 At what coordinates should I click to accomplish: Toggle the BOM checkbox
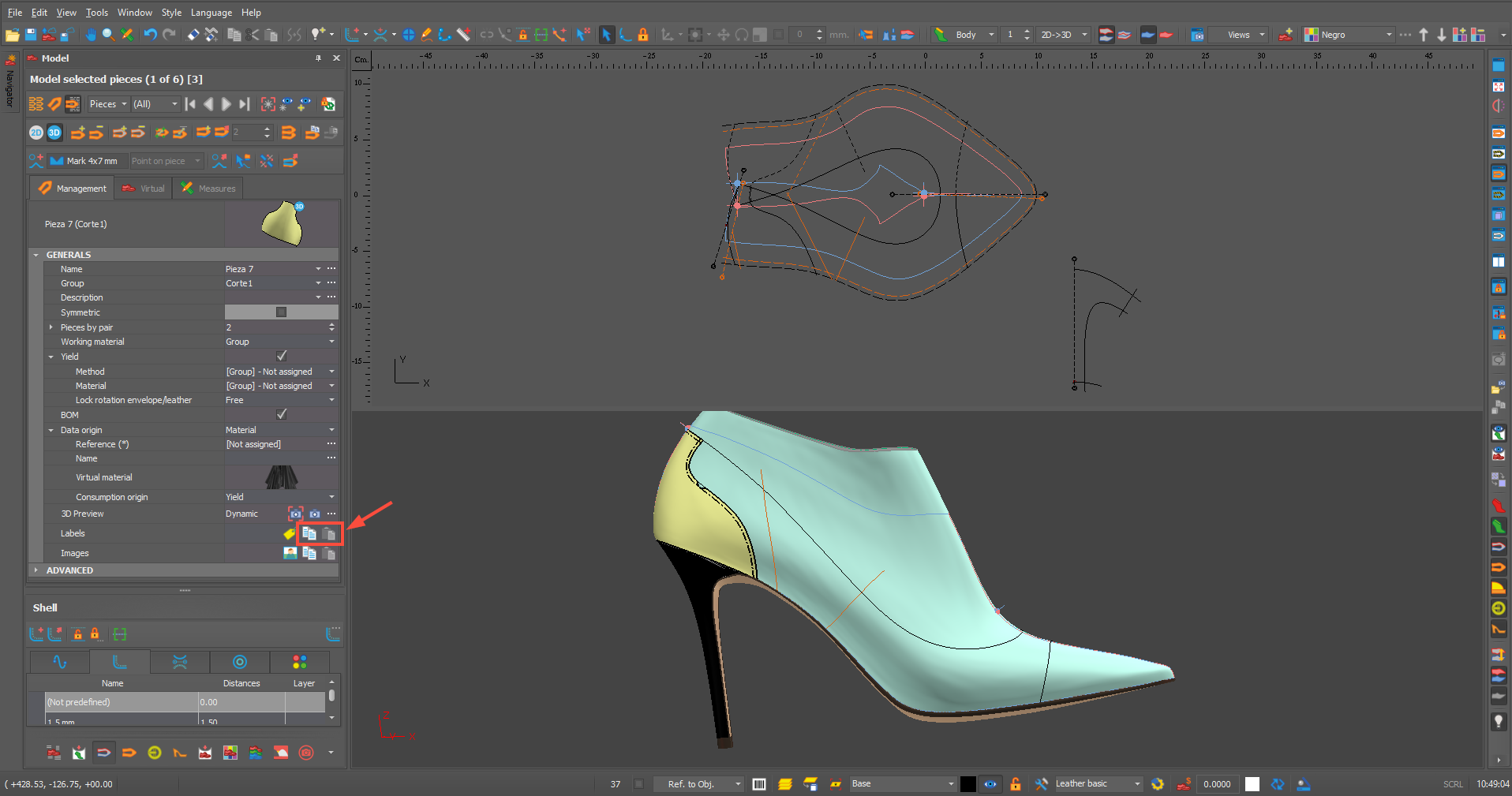(281, 414)
